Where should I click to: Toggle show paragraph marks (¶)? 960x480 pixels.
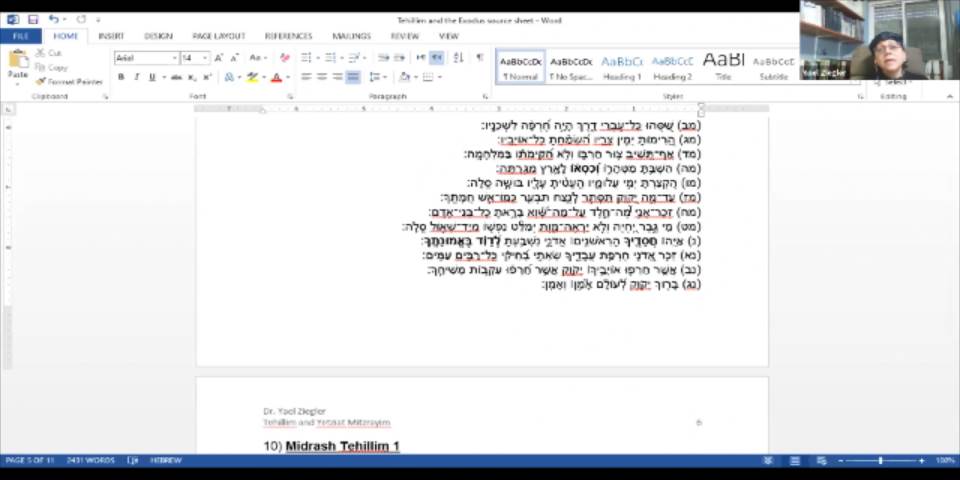click(x=479, y=58)
